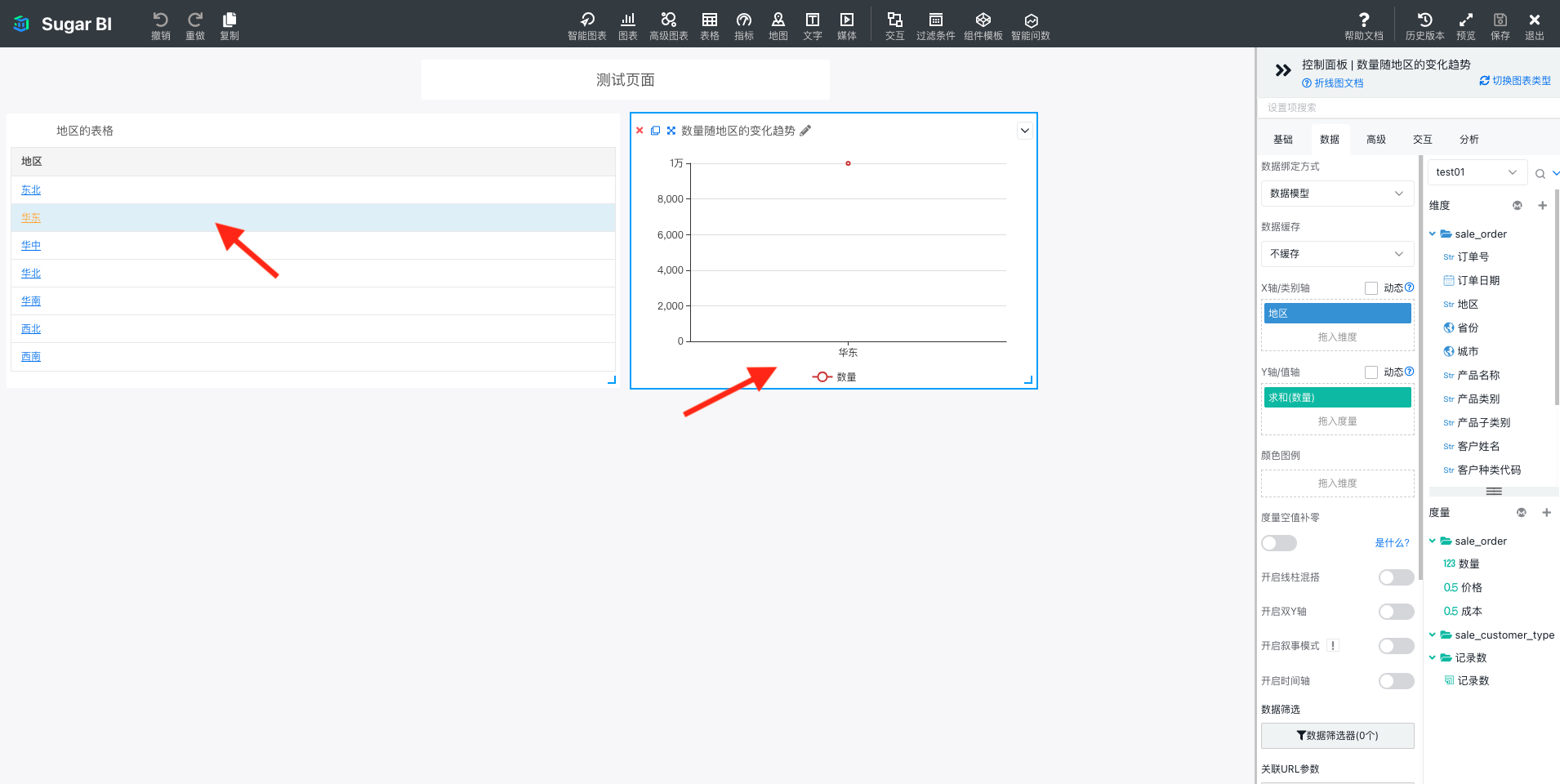The height and width of the screenshot is (784, 1560).
Task: Toggle line-bar mix (开启线柱混搭)
Action: coord(1396,577)
